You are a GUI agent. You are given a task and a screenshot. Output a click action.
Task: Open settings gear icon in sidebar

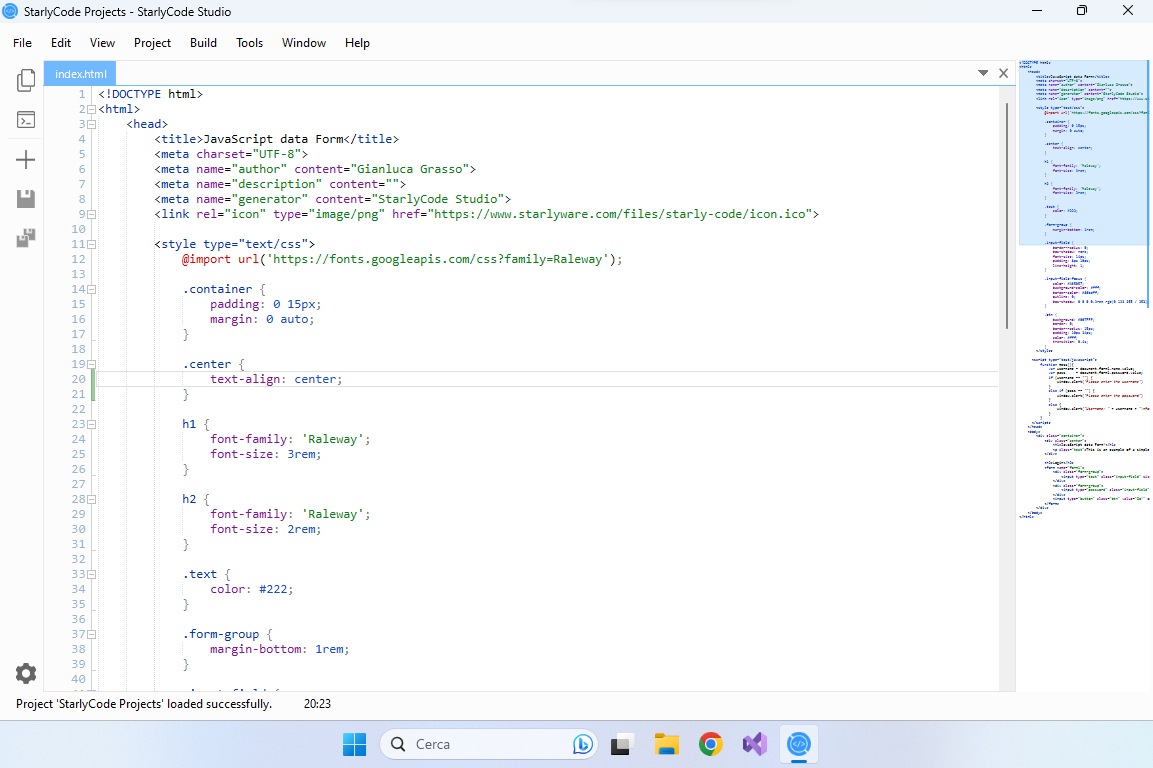point(26,673)
